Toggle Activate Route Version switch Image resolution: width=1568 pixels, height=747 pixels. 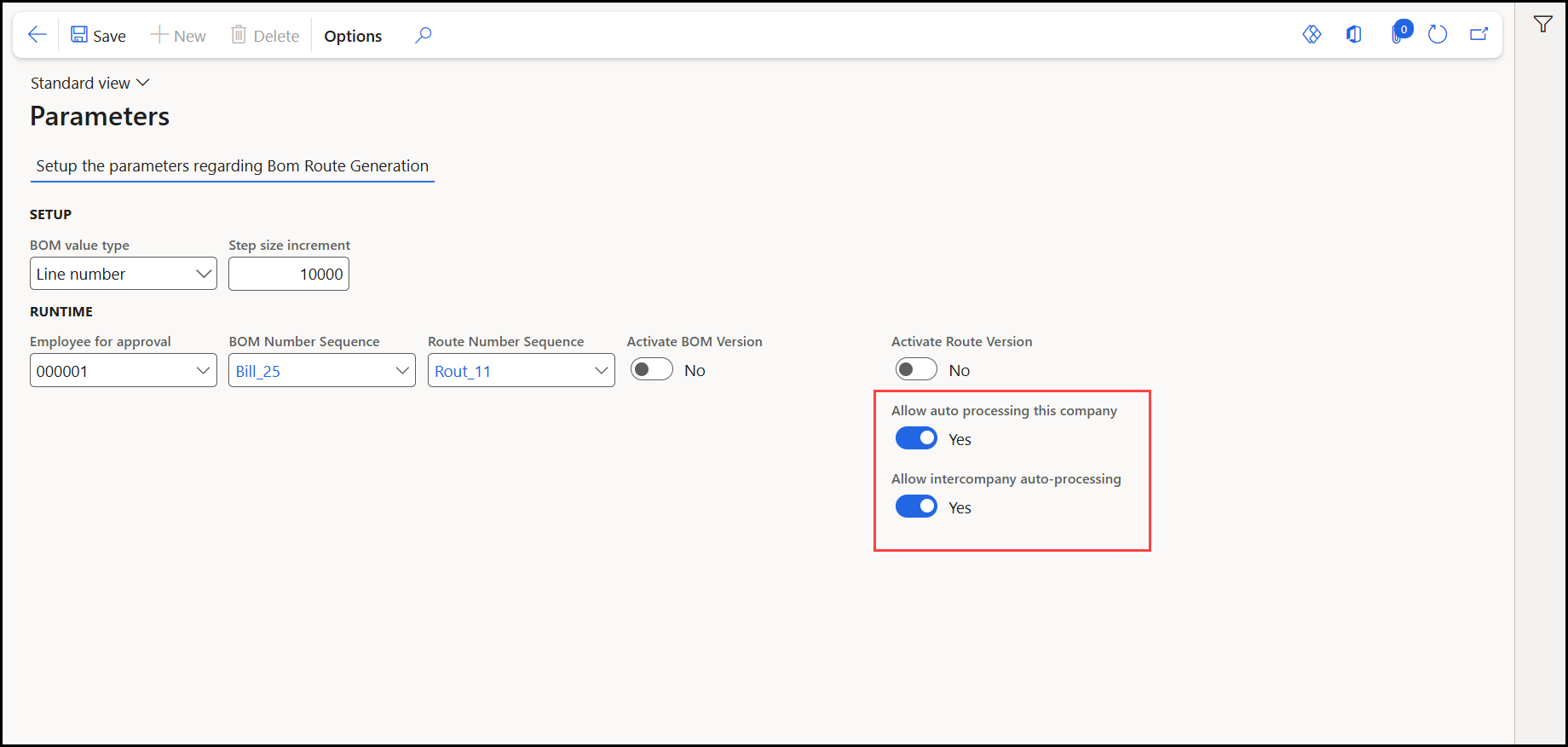coord(916,369)
